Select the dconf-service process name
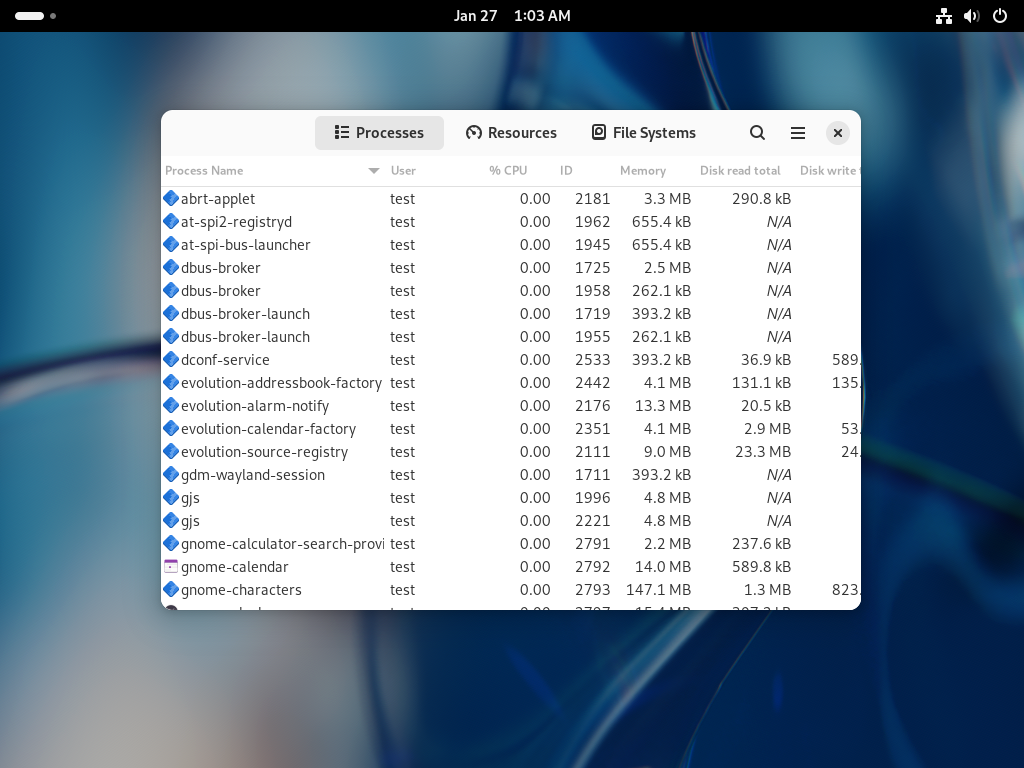This screenshot has width=1024, height=768. tap(225, 360)
